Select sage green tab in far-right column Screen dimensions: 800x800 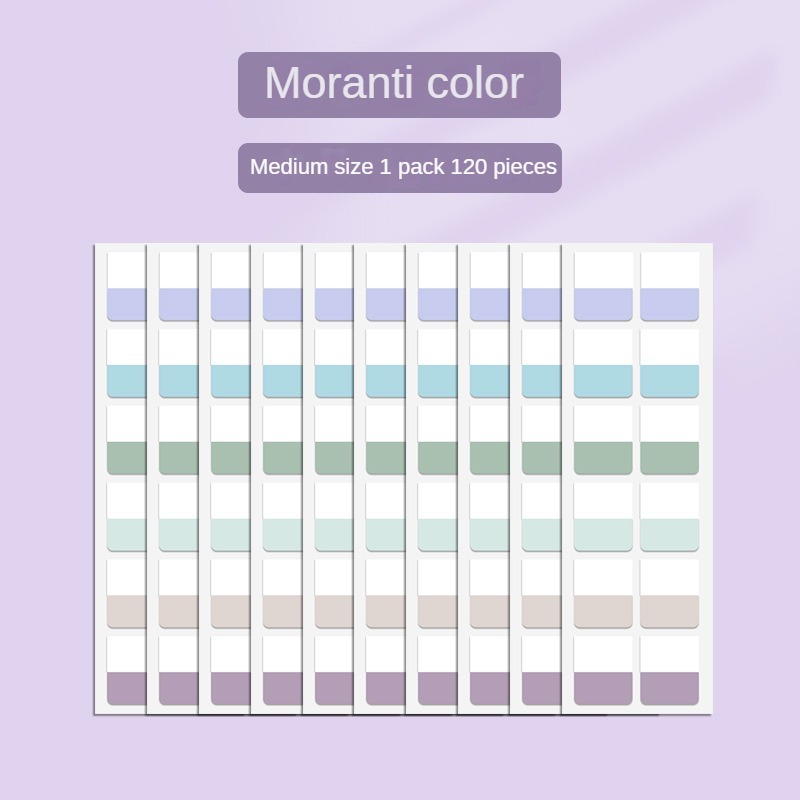tap(669, 457)
